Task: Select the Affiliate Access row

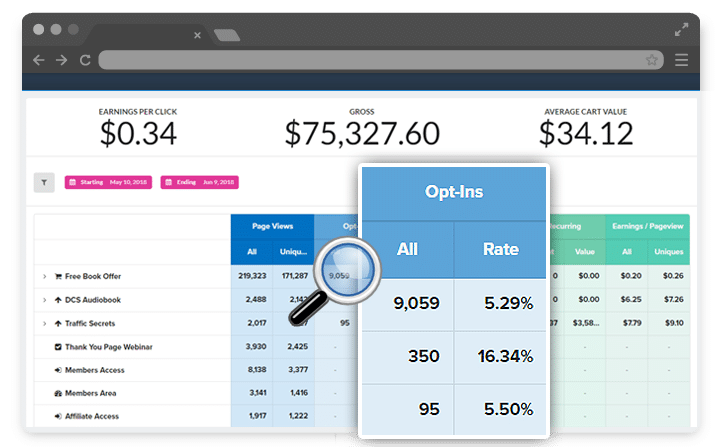Action: 92,415
